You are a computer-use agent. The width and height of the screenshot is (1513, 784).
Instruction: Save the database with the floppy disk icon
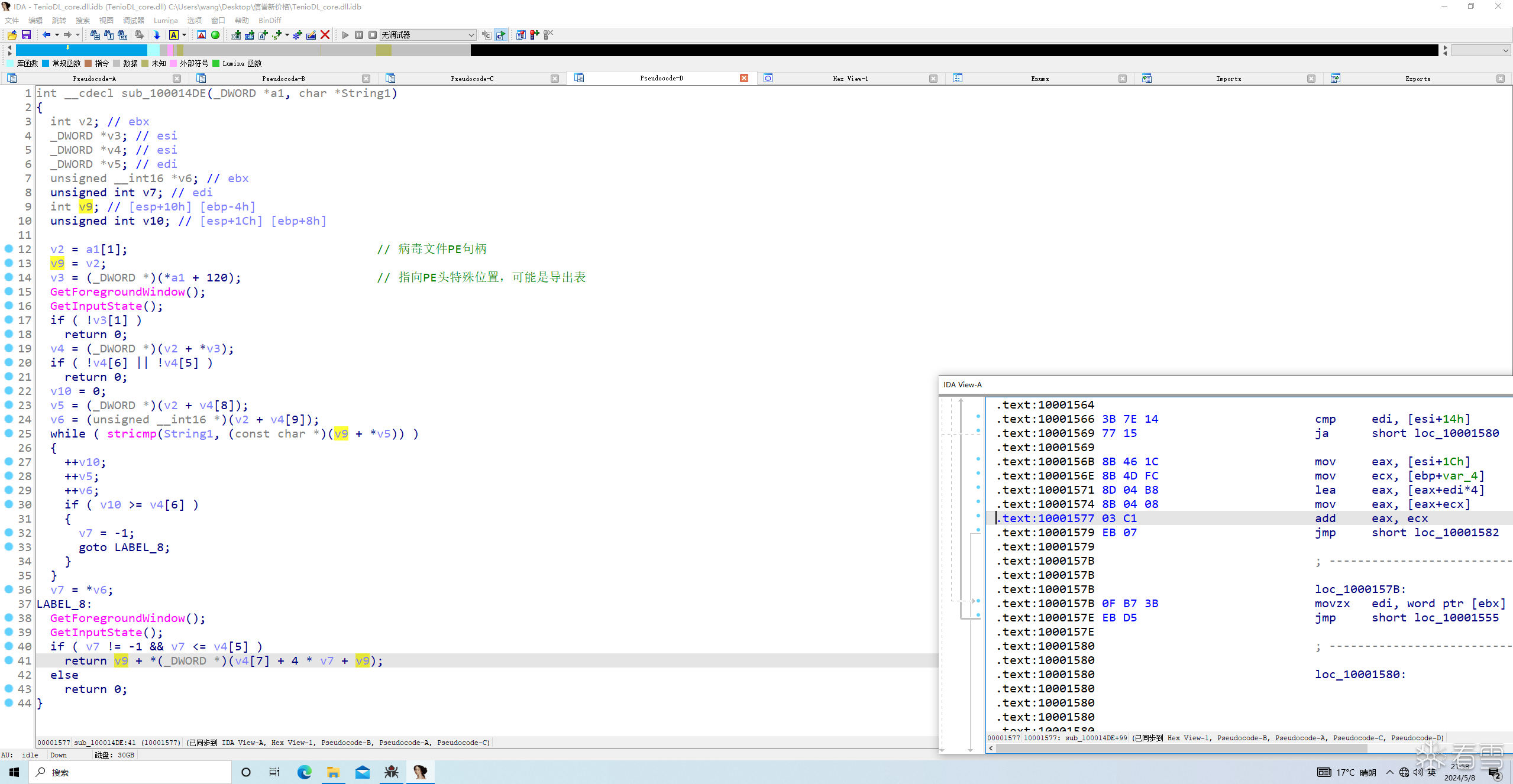pos(26,35)
